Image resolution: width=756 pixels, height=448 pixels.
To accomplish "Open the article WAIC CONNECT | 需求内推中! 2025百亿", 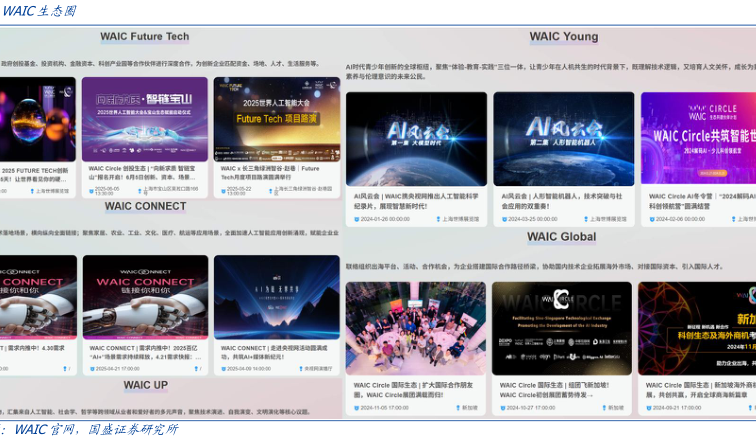I will coord(145,353).
